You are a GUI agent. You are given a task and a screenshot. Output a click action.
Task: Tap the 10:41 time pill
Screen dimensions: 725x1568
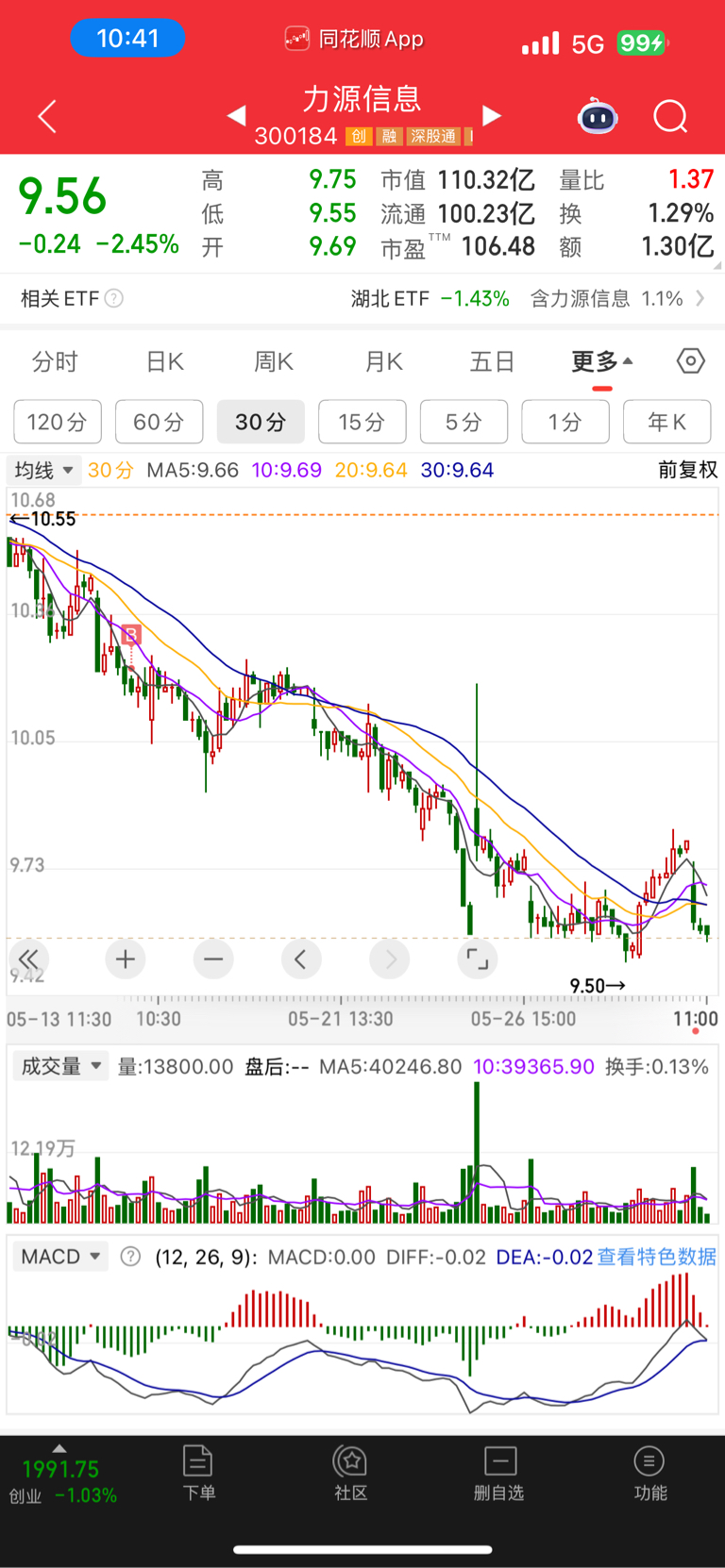127,39
